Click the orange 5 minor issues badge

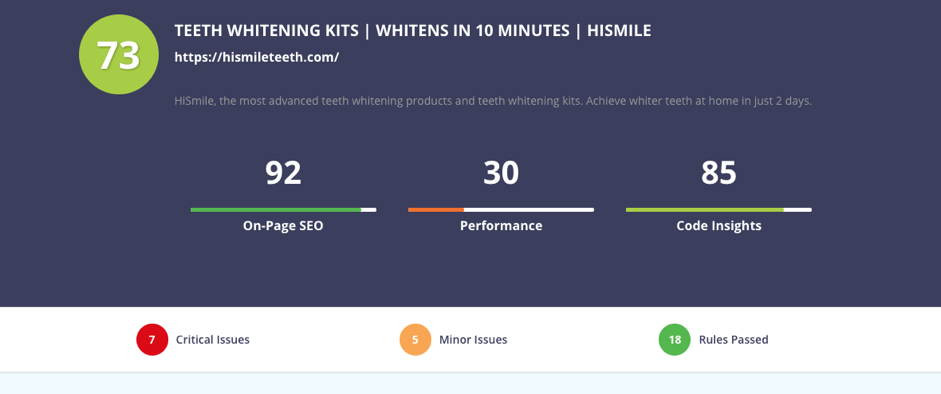(415, 339)
